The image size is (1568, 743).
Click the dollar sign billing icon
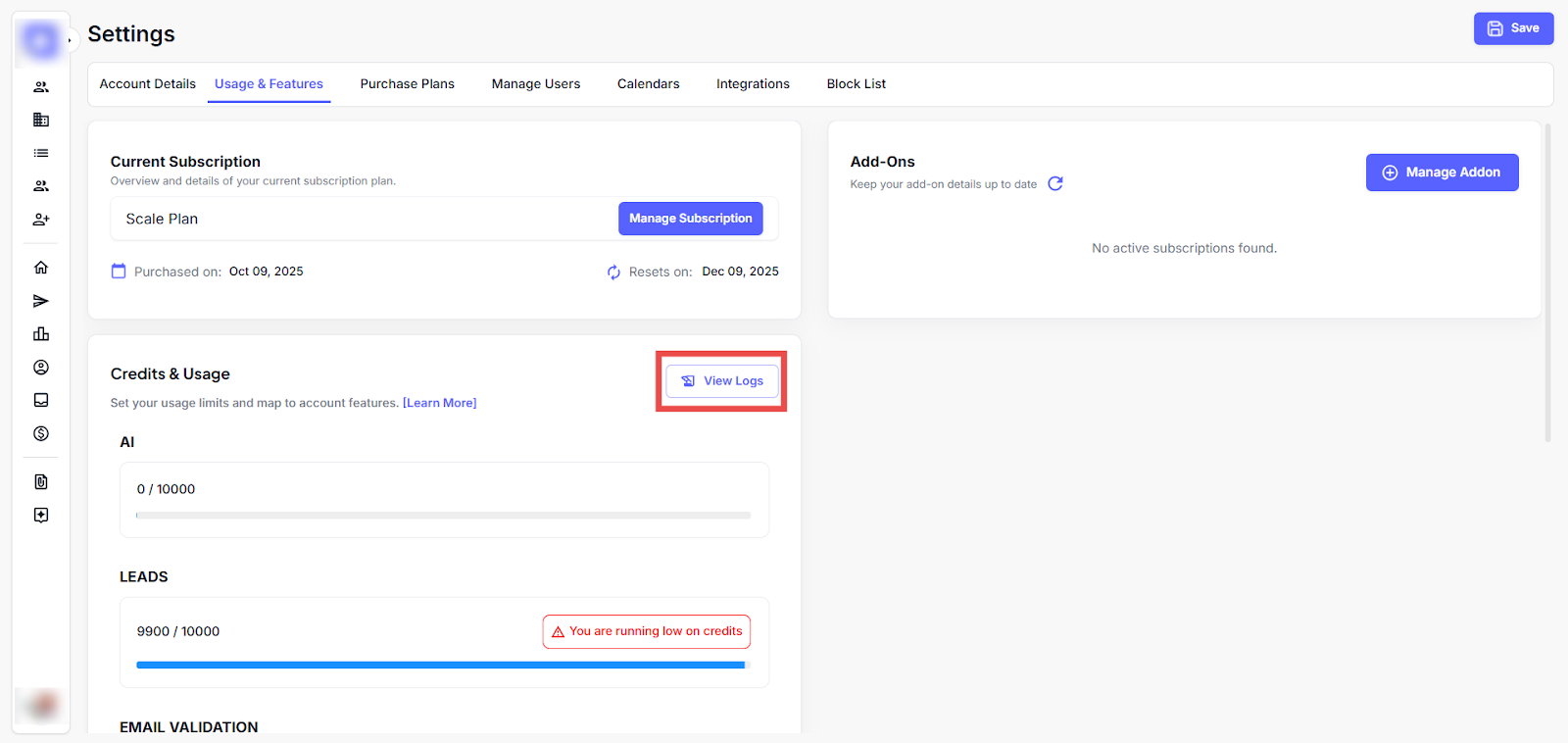pyautogui.click(x=41, y=433)
